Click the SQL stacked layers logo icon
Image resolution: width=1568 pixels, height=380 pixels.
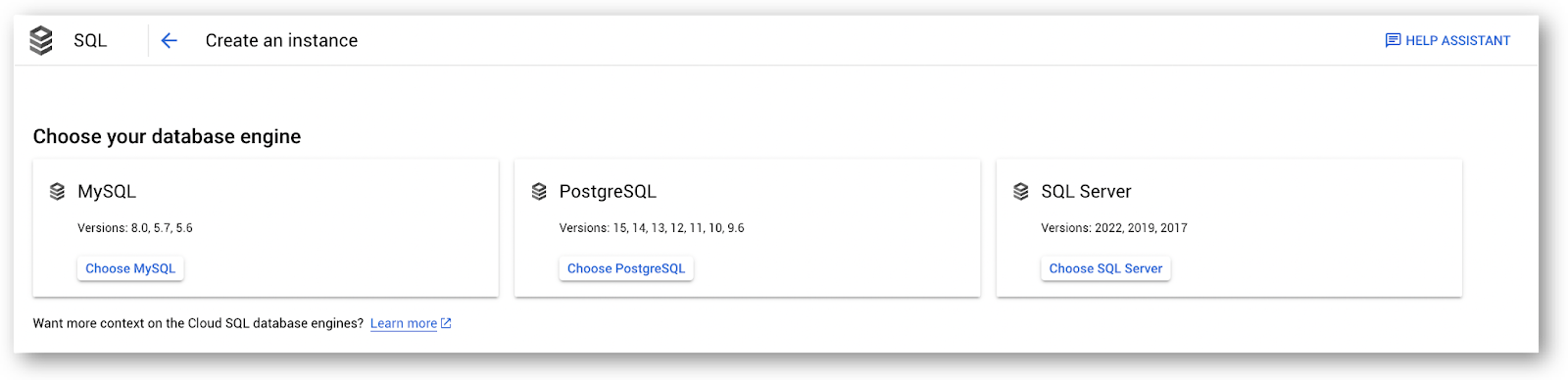41,40
